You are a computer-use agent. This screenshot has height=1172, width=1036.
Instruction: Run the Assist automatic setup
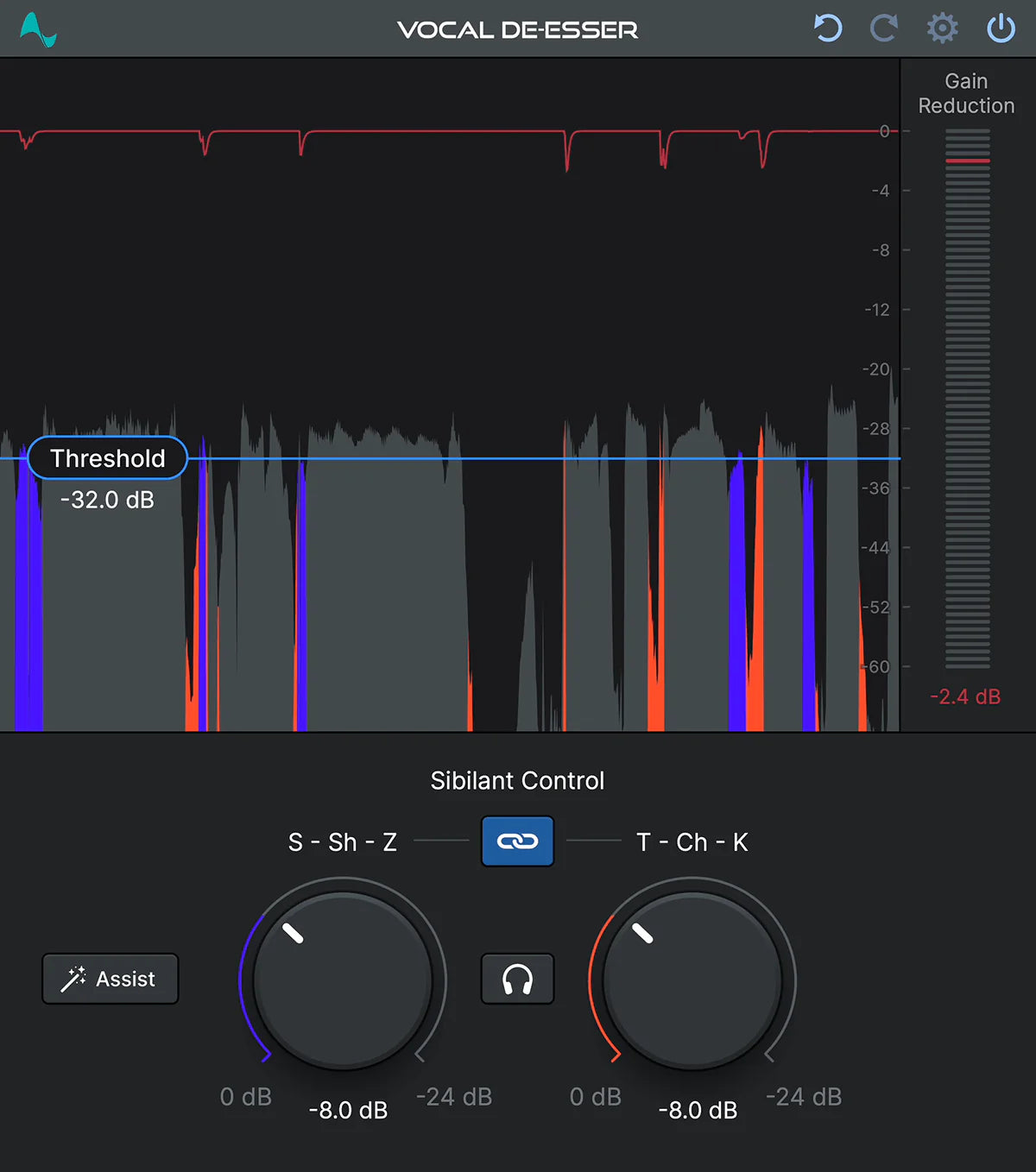[x=110, y=979]
